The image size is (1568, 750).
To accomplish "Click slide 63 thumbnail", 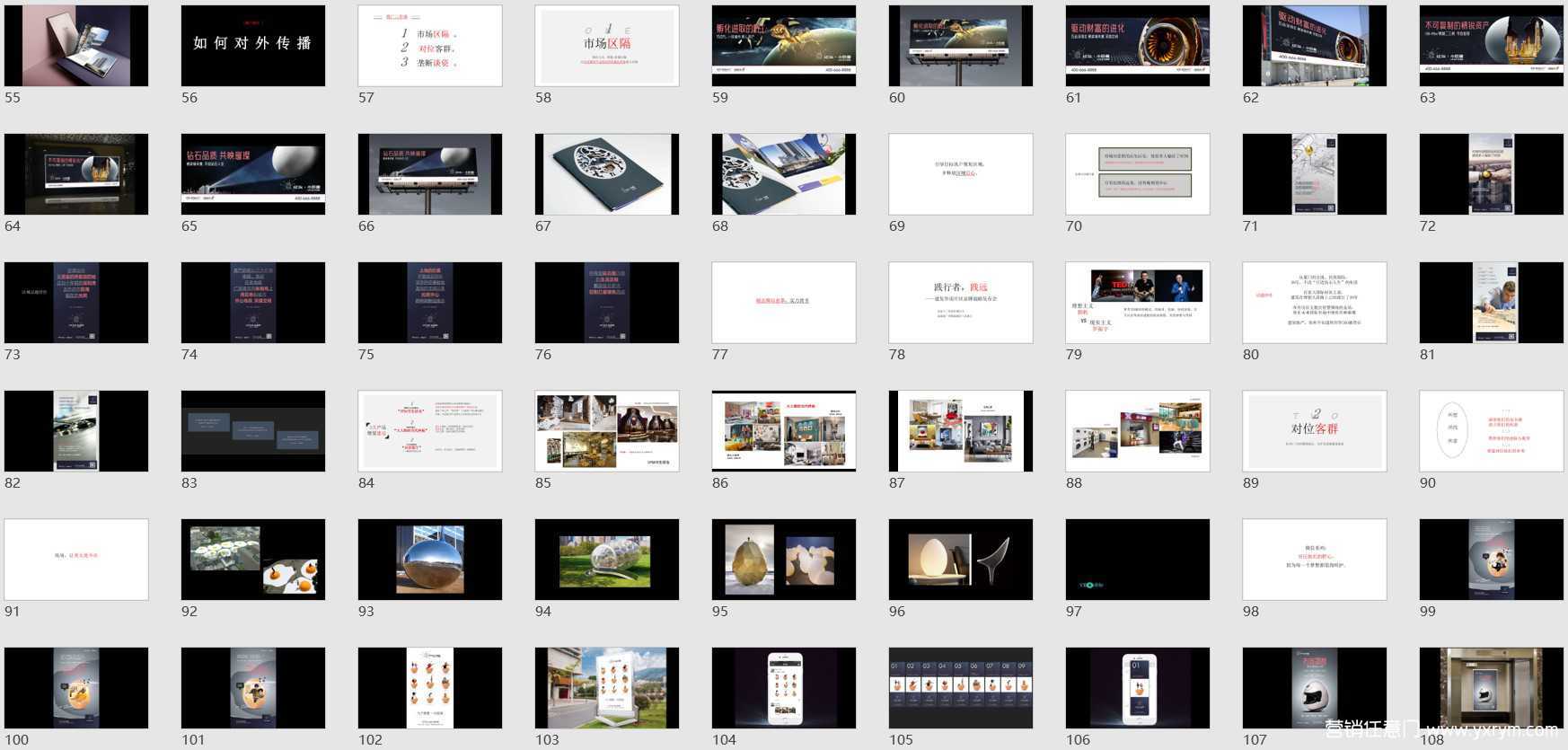I will pyautogui.click(x=1492, y=46).
